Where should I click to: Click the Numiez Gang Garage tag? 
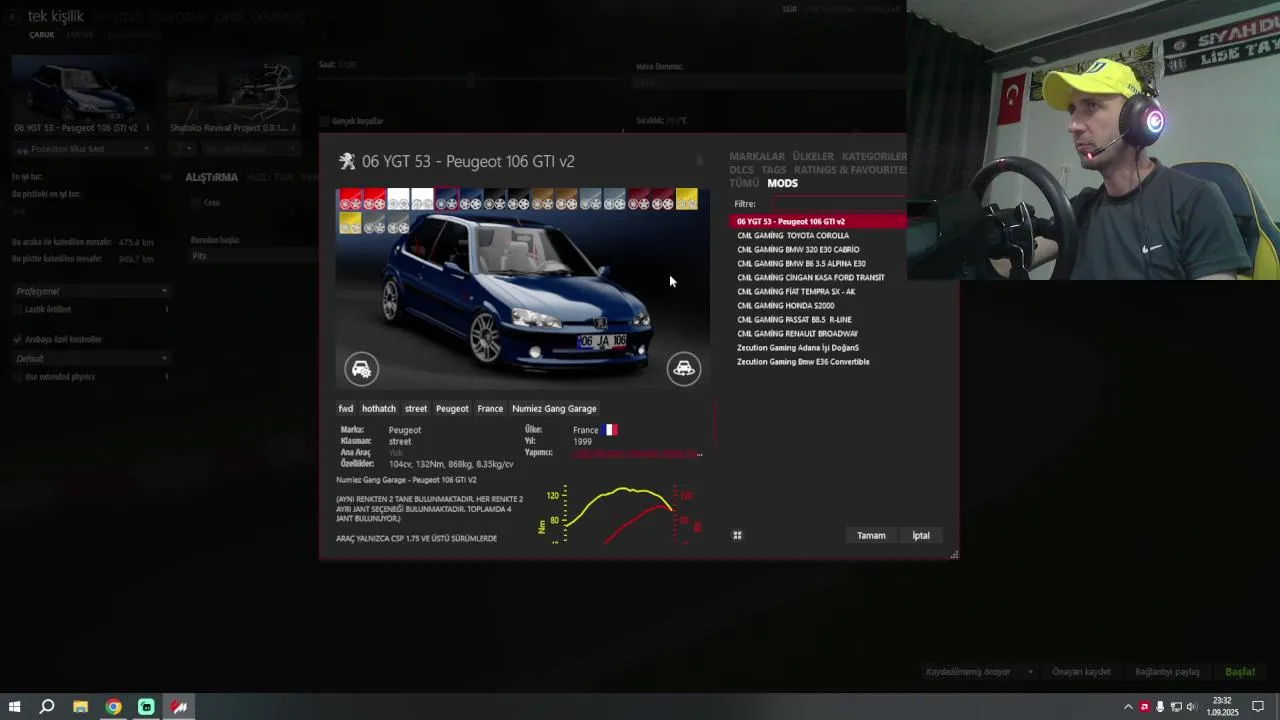click(554, 408)
